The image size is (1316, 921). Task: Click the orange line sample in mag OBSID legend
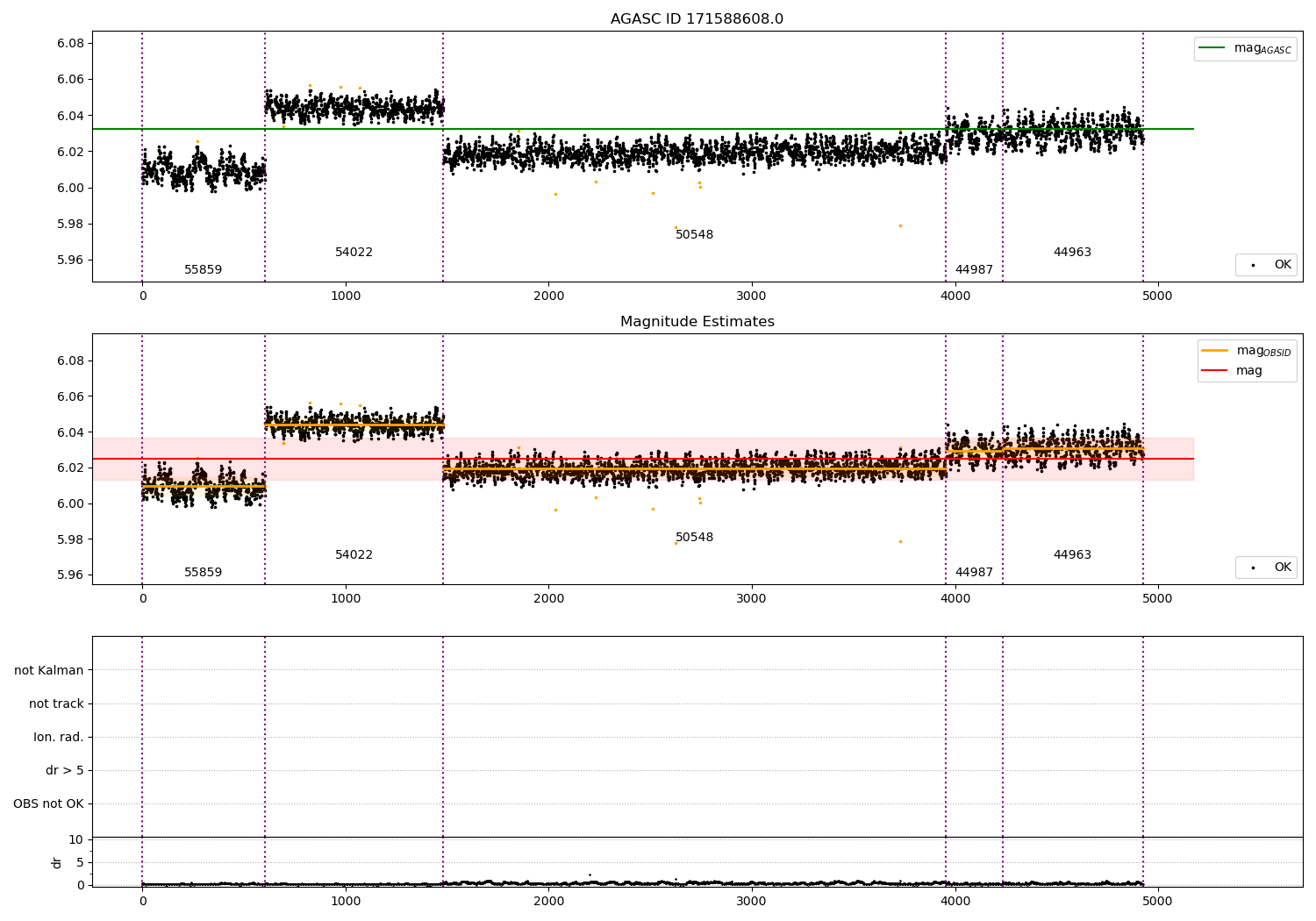point(1214,351)
